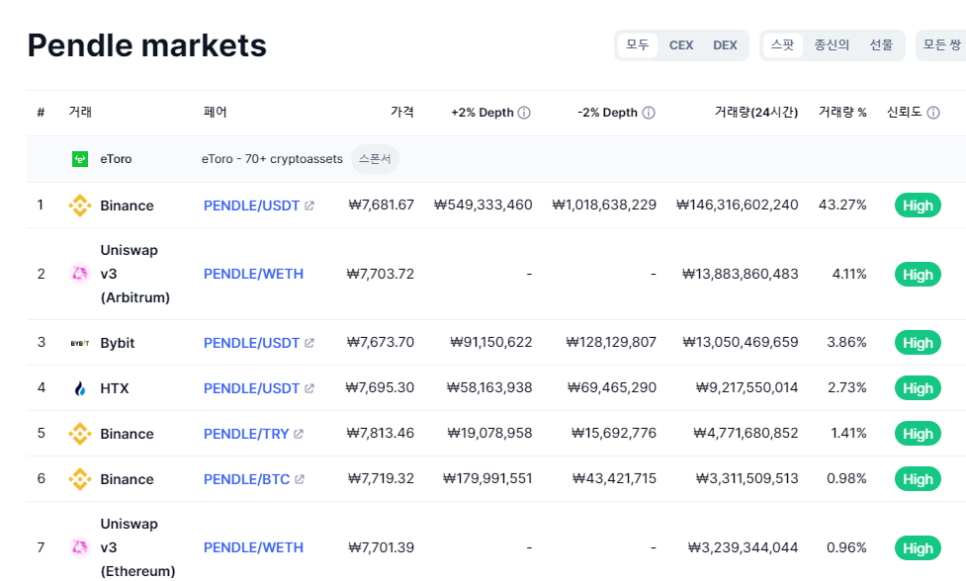Click external link icon beside PENDLE/BTC
The image size is (966, 581).
(299, 479)
